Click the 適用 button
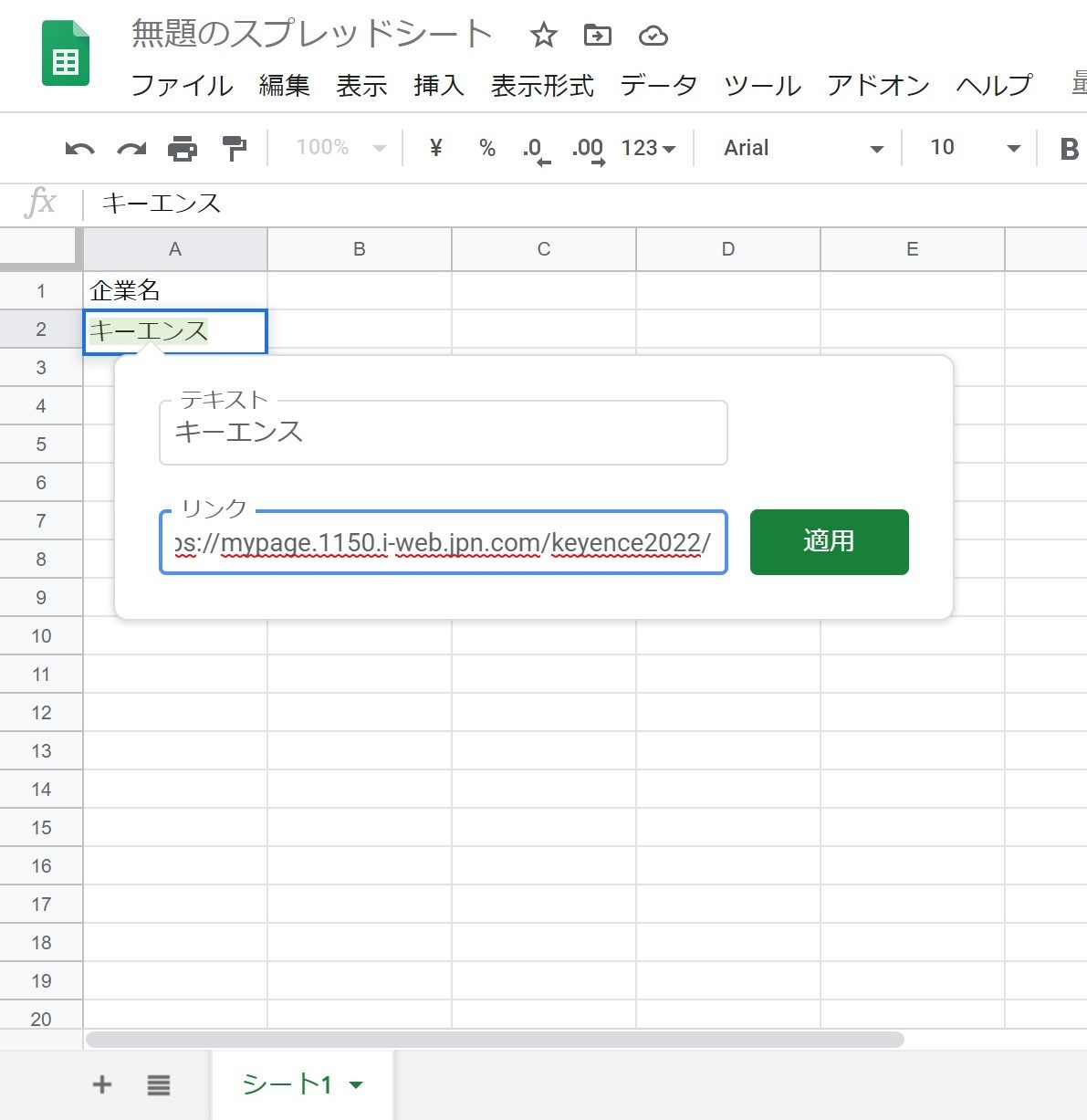1087x1120 pixels. tap(829, 542)
